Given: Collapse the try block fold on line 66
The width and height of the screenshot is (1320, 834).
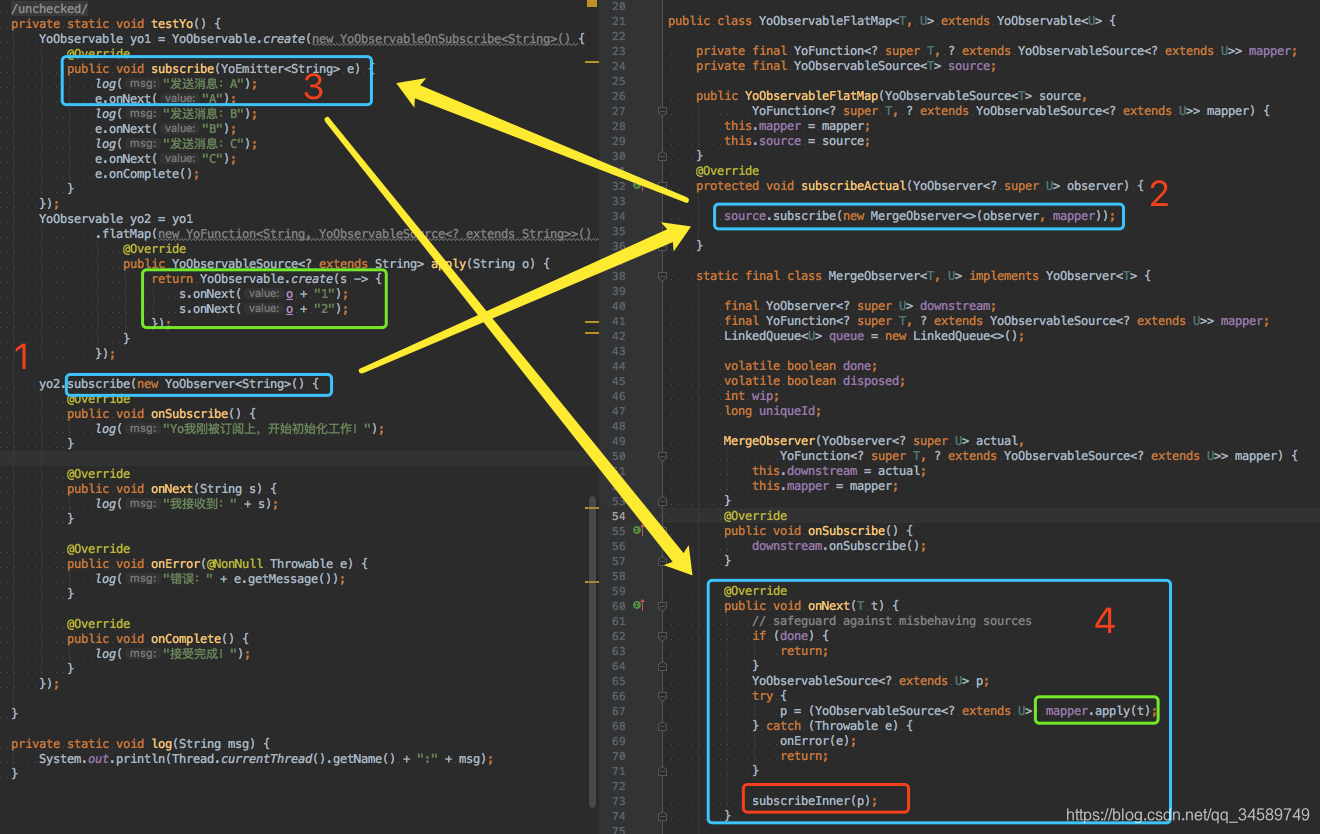Looking at the screenshot, I should 662,696.
